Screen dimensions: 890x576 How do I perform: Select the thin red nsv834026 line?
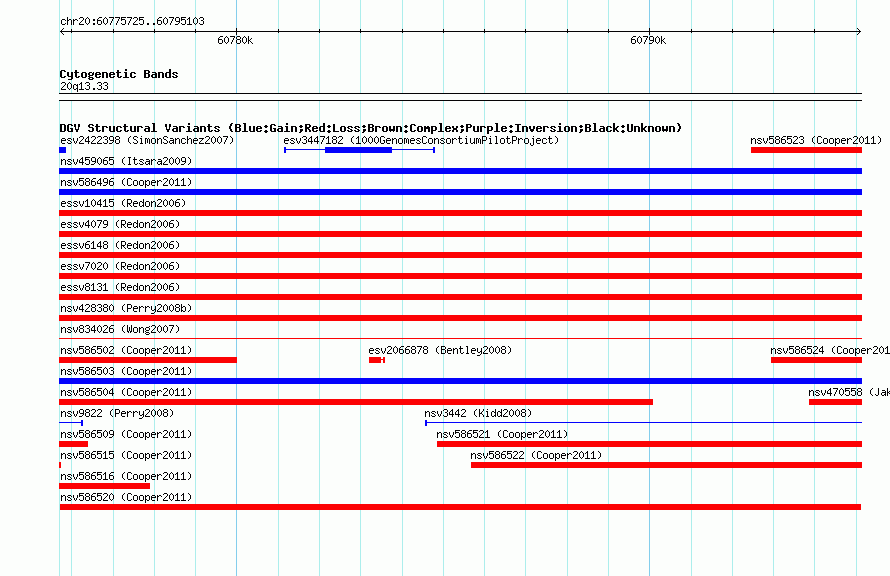coord(460,339)
